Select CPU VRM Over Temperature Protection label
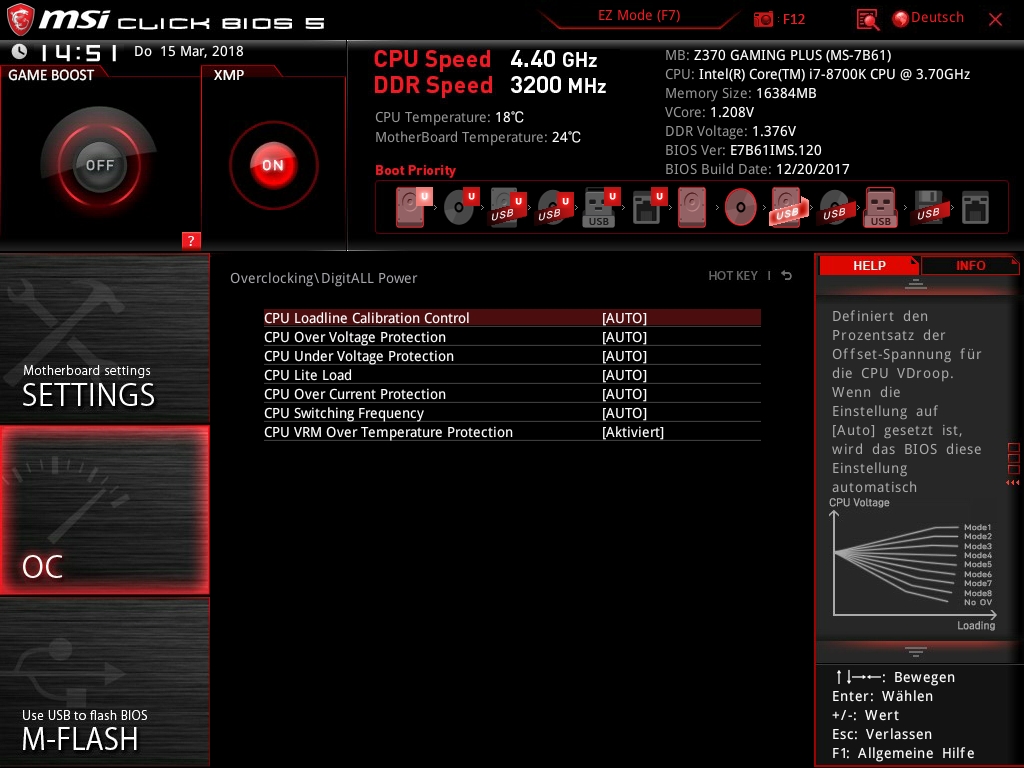 388,432
